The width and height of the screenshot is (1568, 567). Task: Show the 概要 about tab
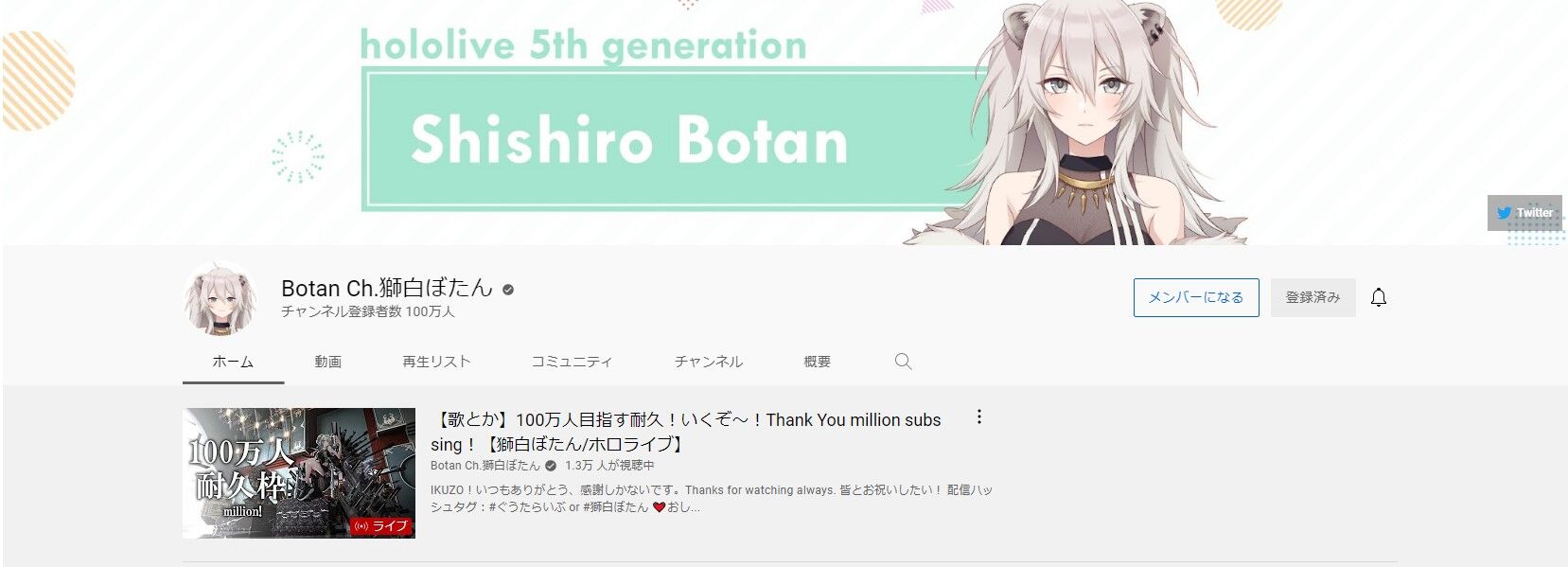pos(817,362)
